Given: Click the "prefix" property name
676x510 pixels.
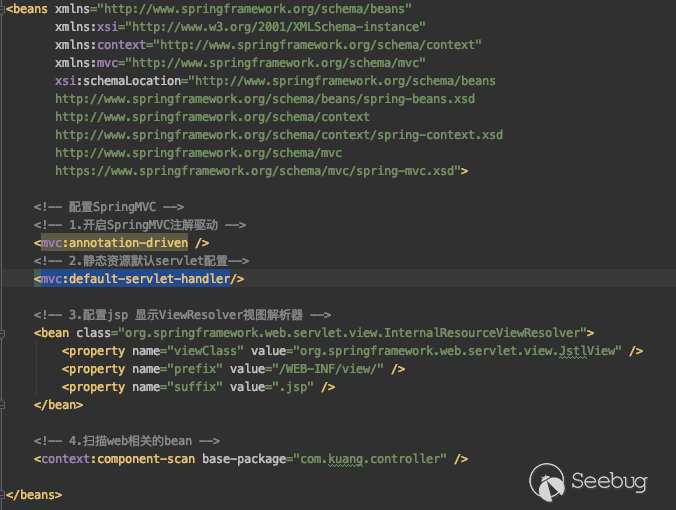Looking at the screenshot, I should coord(195,369).
